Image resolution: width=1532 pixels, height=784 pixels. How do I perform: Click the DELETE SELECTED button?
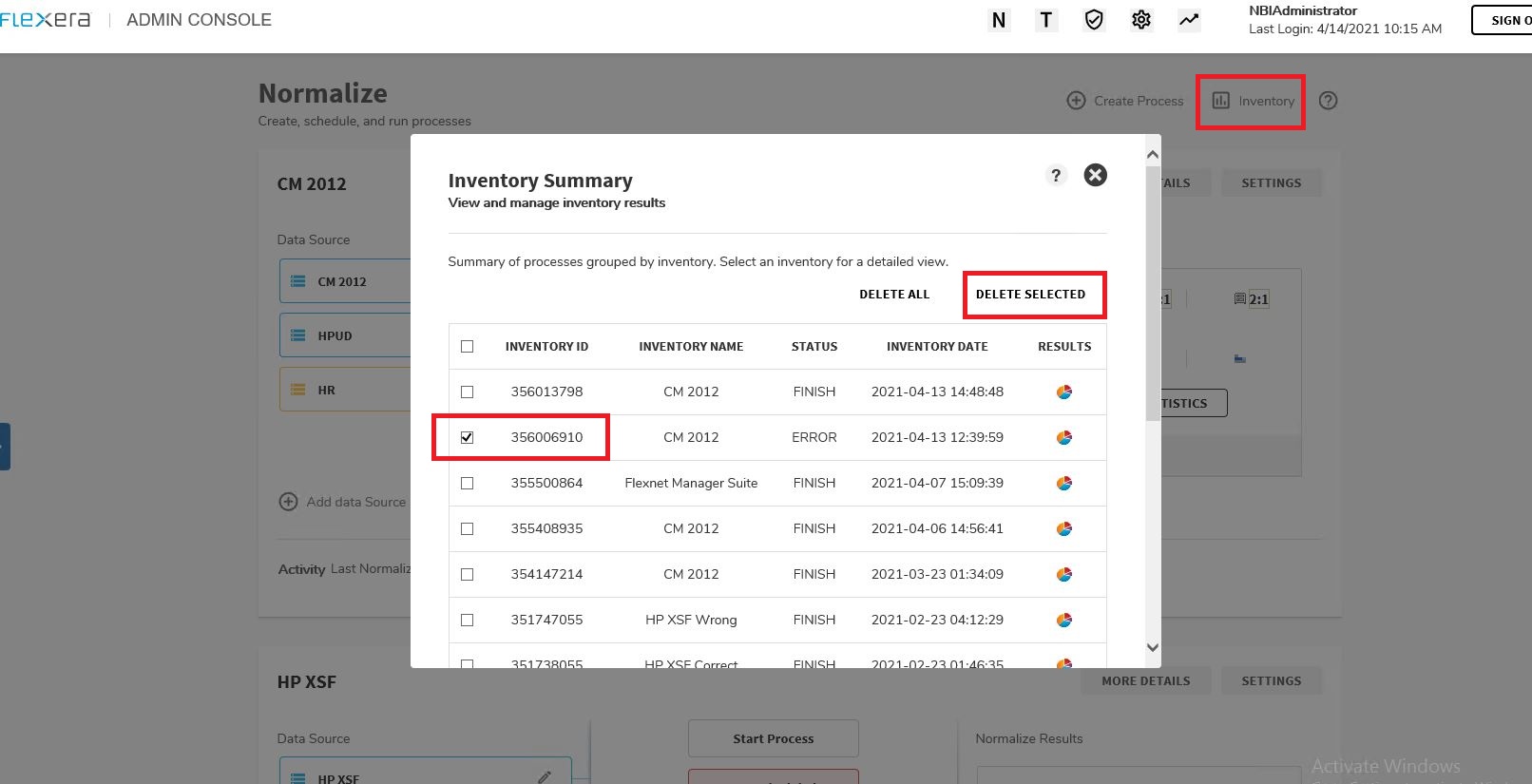[x=1030, y=295]
